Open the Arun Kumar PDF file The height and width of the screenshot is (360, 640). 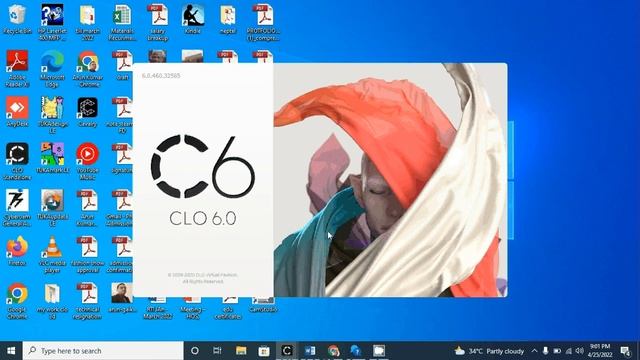coord(87,208)
